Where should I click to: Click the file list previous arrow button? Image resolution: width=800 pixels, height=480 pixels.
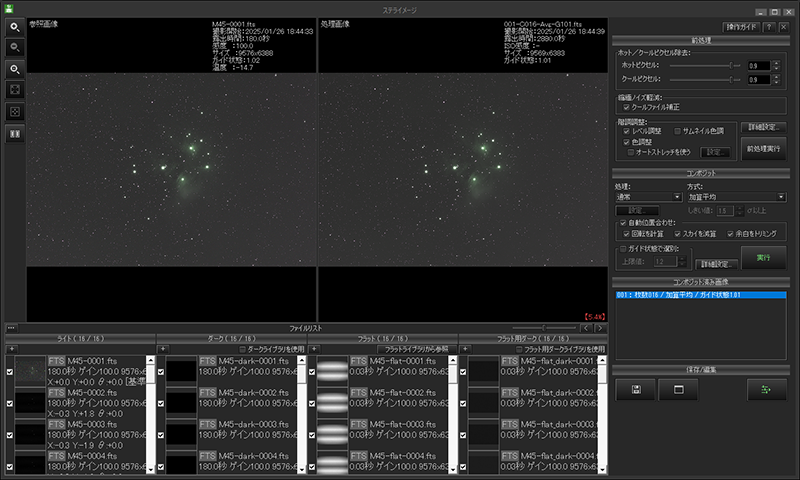586,328
